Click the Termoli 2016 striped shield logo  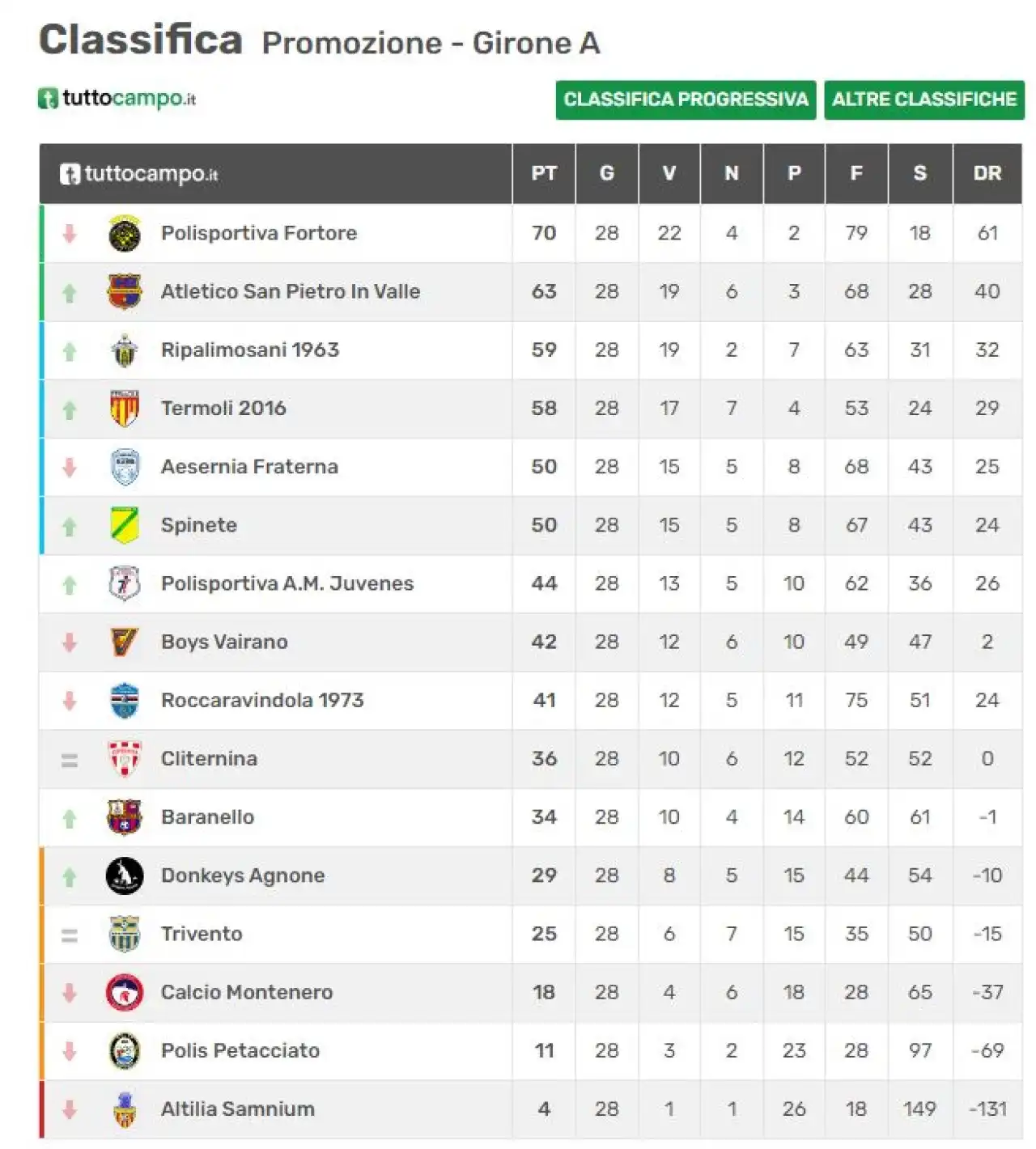pos(125,409)
